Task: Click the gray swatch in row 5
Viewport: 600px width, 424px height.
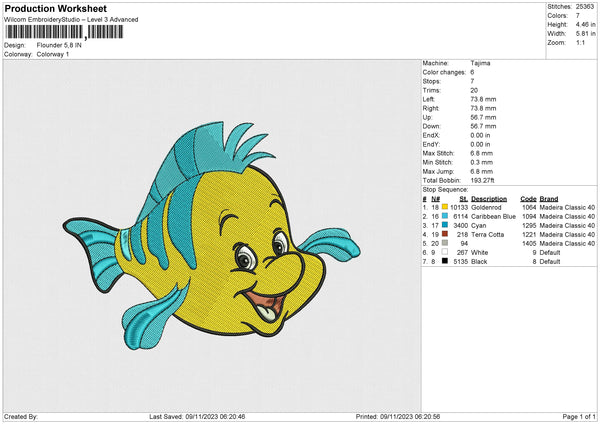Action: 445,243
